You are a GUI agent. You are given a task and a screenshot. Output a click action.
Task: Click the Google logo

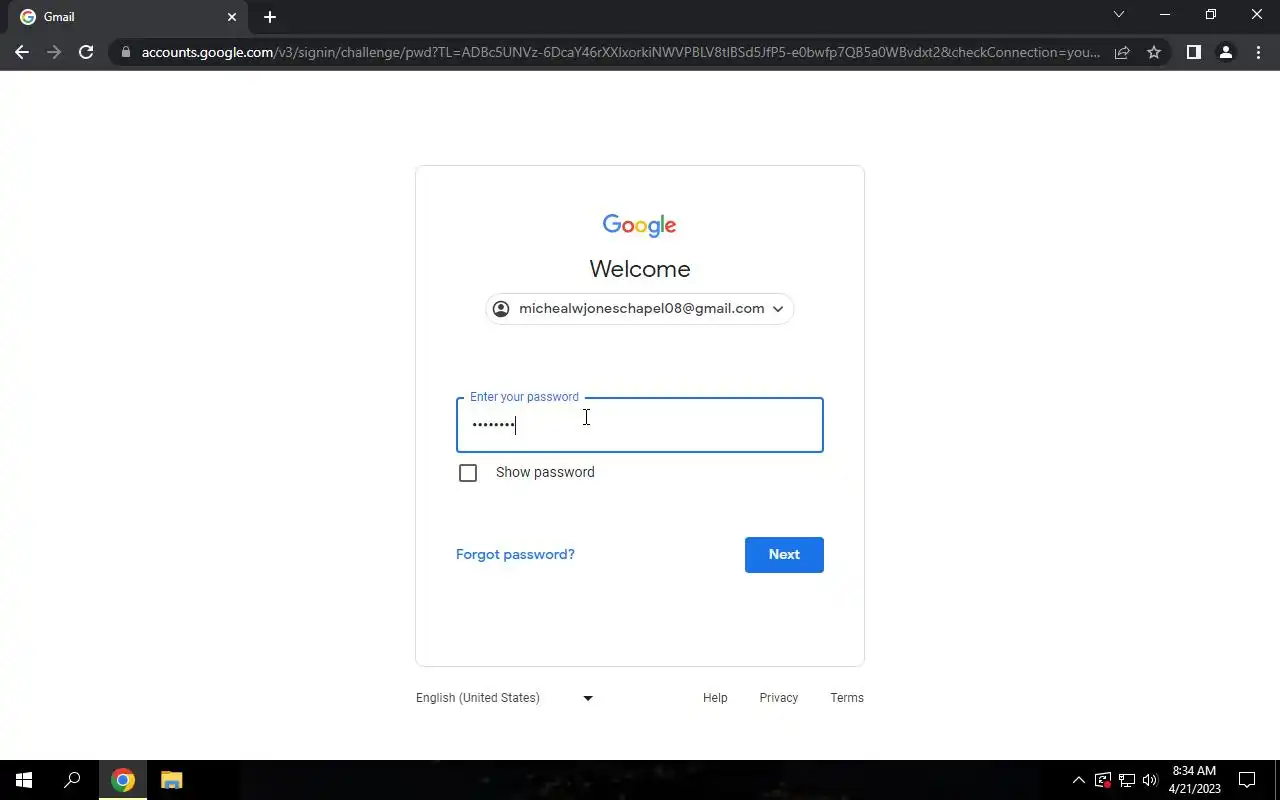640,225
